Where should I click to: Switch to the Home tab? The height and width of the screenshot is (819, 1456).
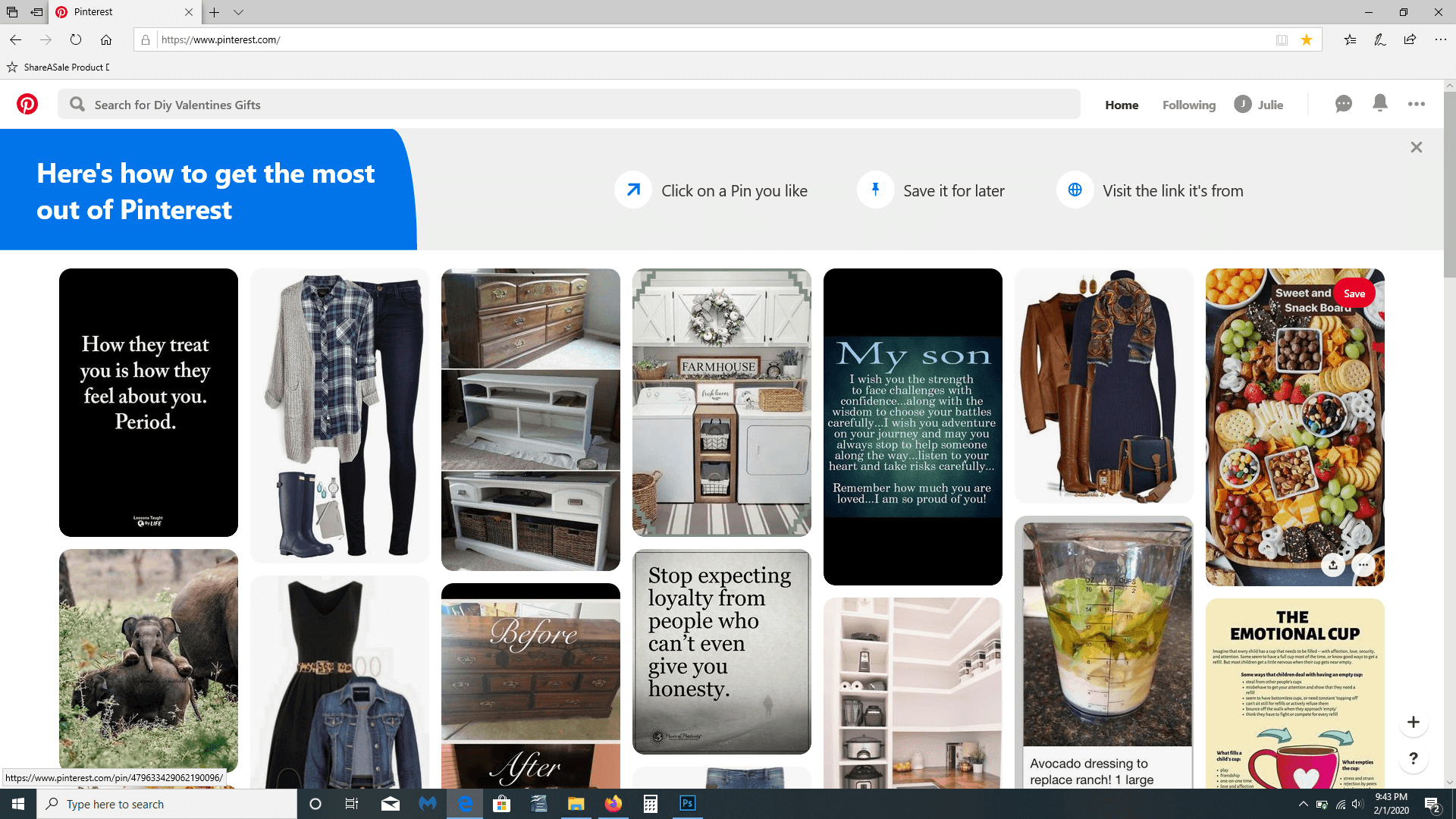(1122, 105)
